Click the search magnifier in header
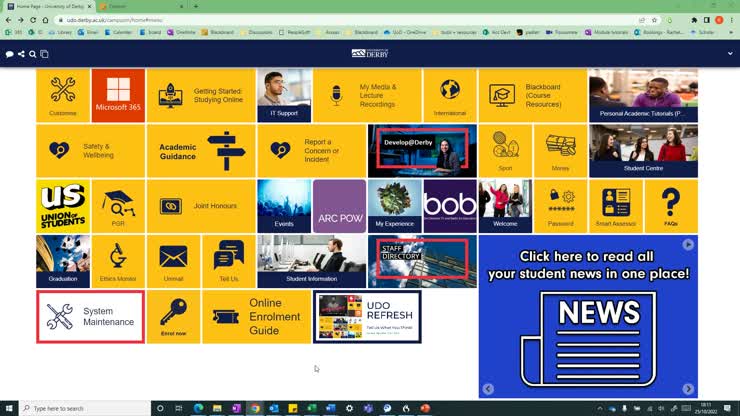Screen dimensions: 740x416 (32, 54)
